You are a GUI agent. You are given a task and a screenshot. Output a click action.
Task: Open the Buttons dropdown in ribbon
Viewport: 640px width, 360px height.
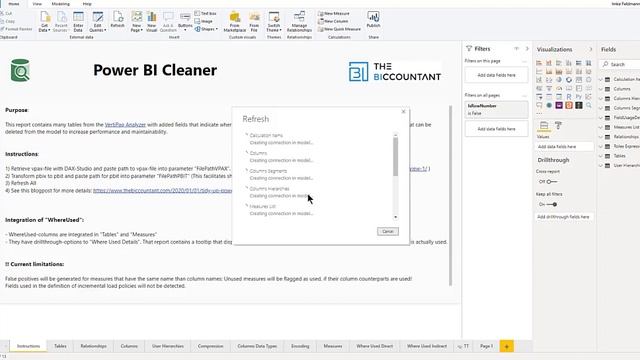click(x=185, y=22)
